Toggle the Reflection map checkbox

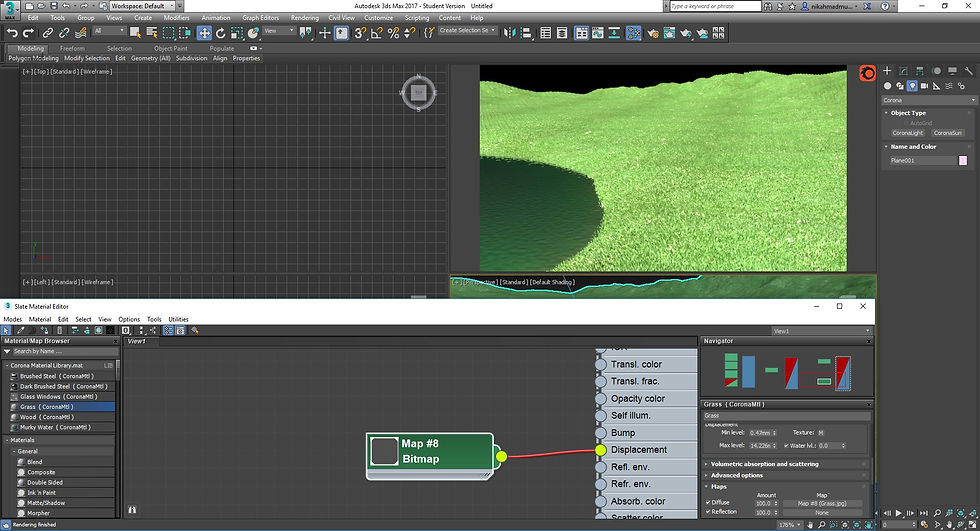708,512
